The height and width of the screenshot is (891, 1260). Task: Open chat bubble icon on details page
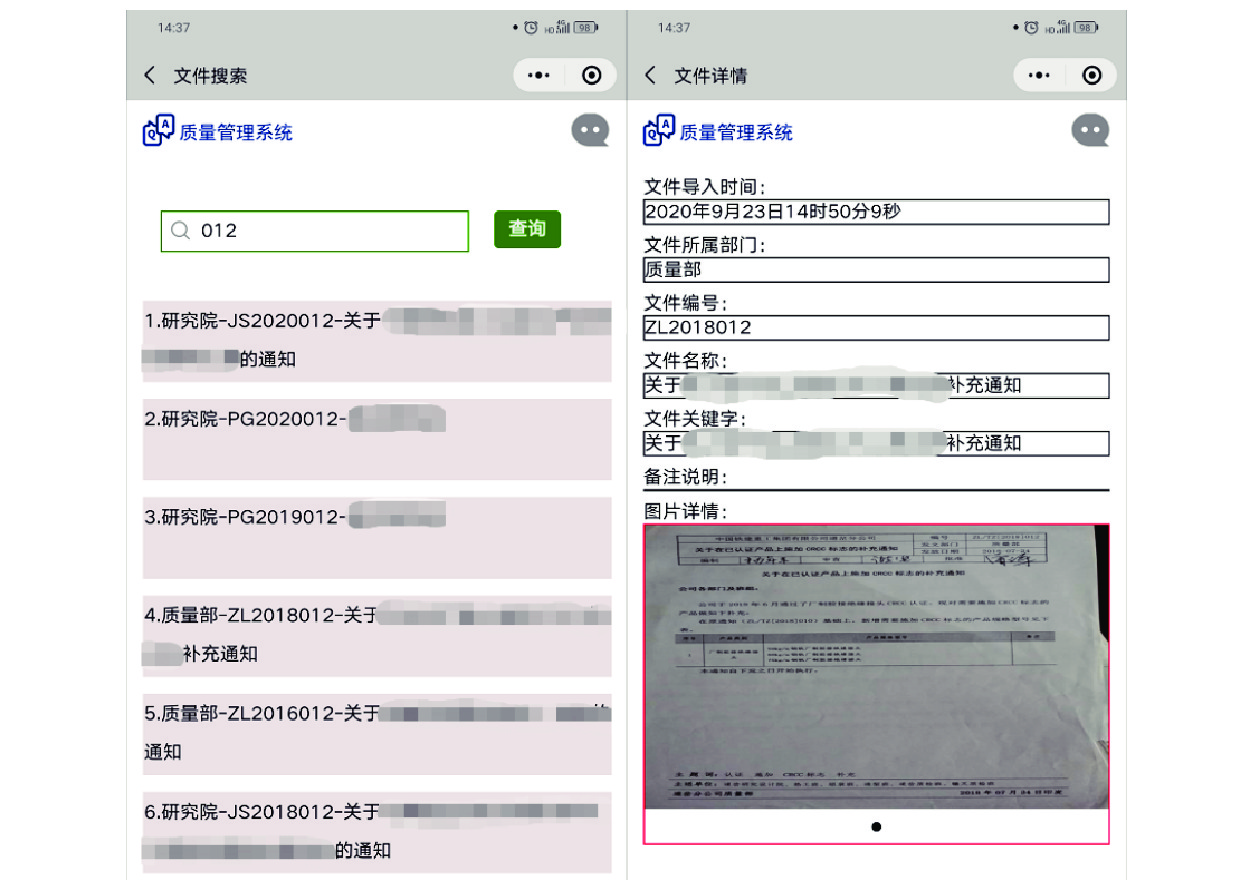pyautogui.click(x=1090, y=131)
